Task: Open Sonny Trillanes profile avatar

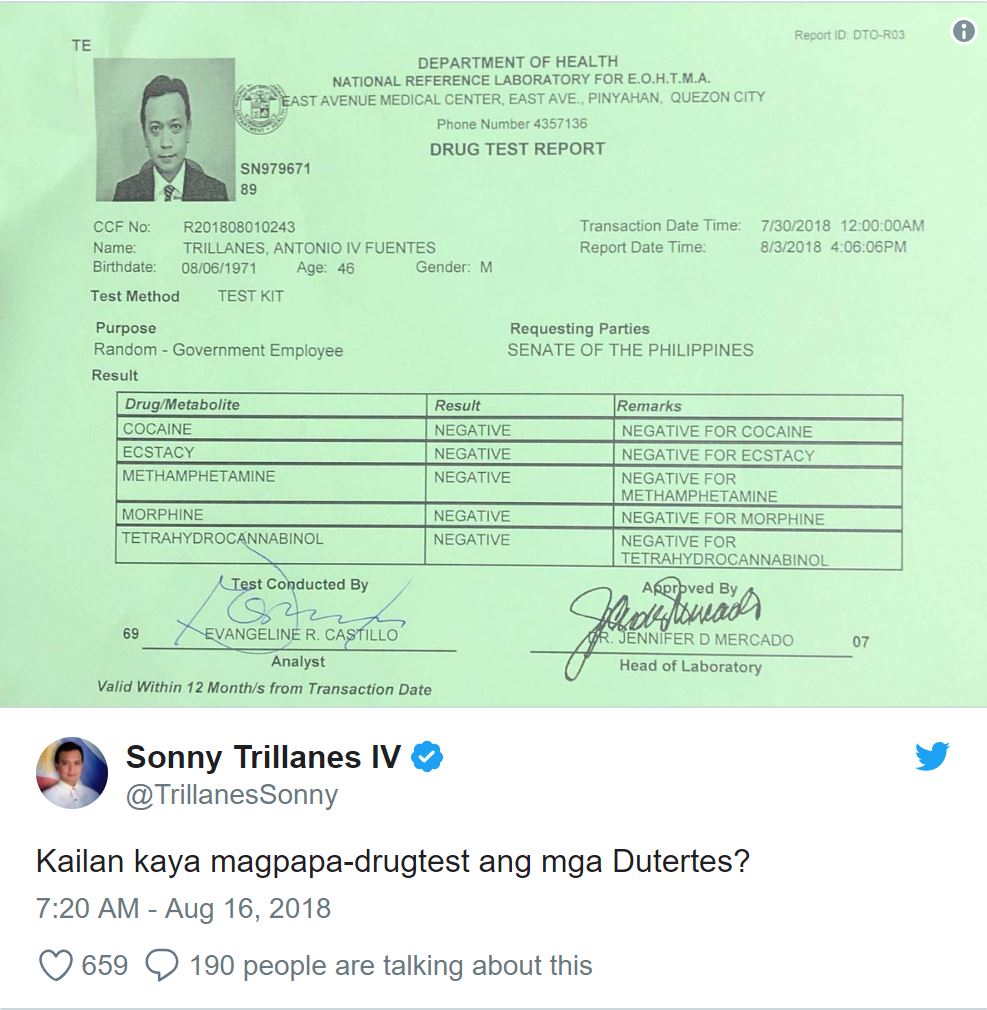Action: [x=72, y=772]
